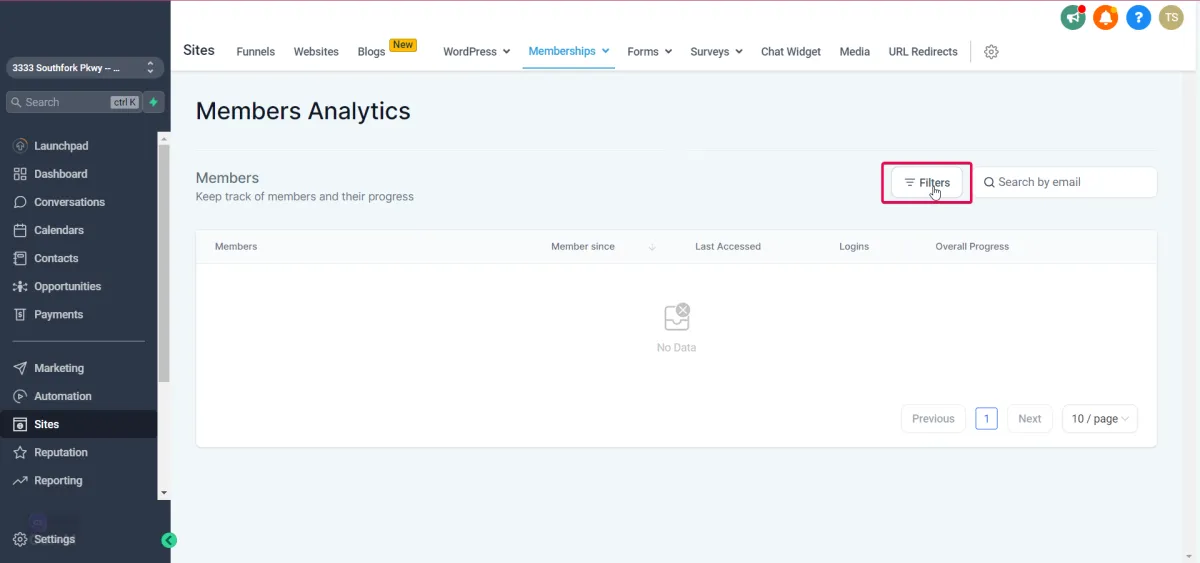Click the Reputation star icon
This screenshot has width=1200, height=563.
tap(20, 452)
